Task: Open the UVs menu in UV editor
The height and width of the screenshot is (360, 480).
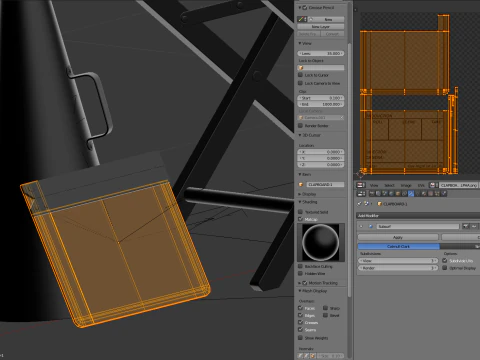Action: coord(421,185)
